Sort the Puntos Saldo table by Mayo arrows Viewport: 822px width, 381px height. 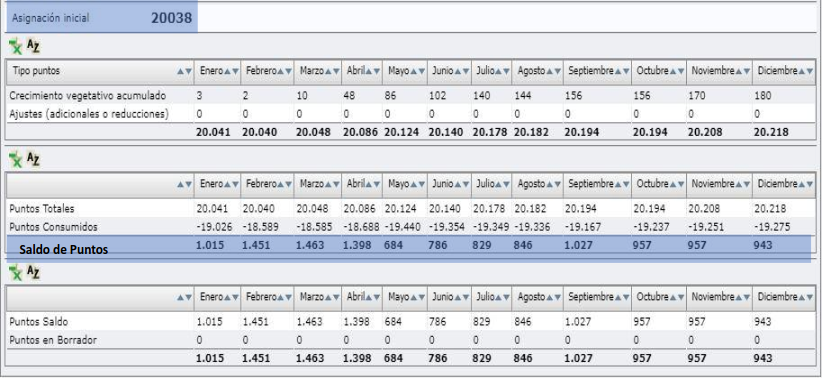point(418,297)
